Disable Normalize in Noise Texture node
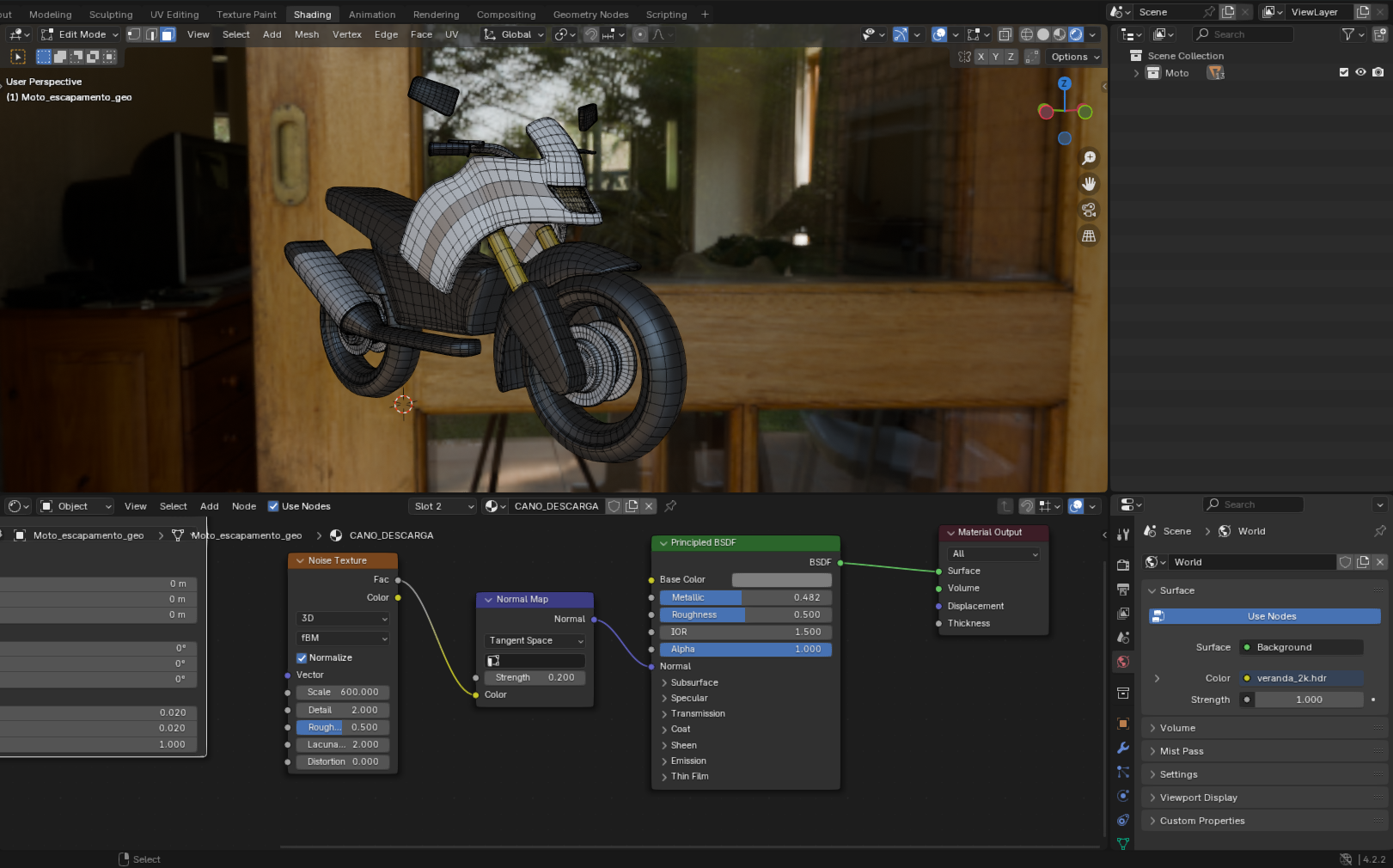 click(x=302, y=657)
